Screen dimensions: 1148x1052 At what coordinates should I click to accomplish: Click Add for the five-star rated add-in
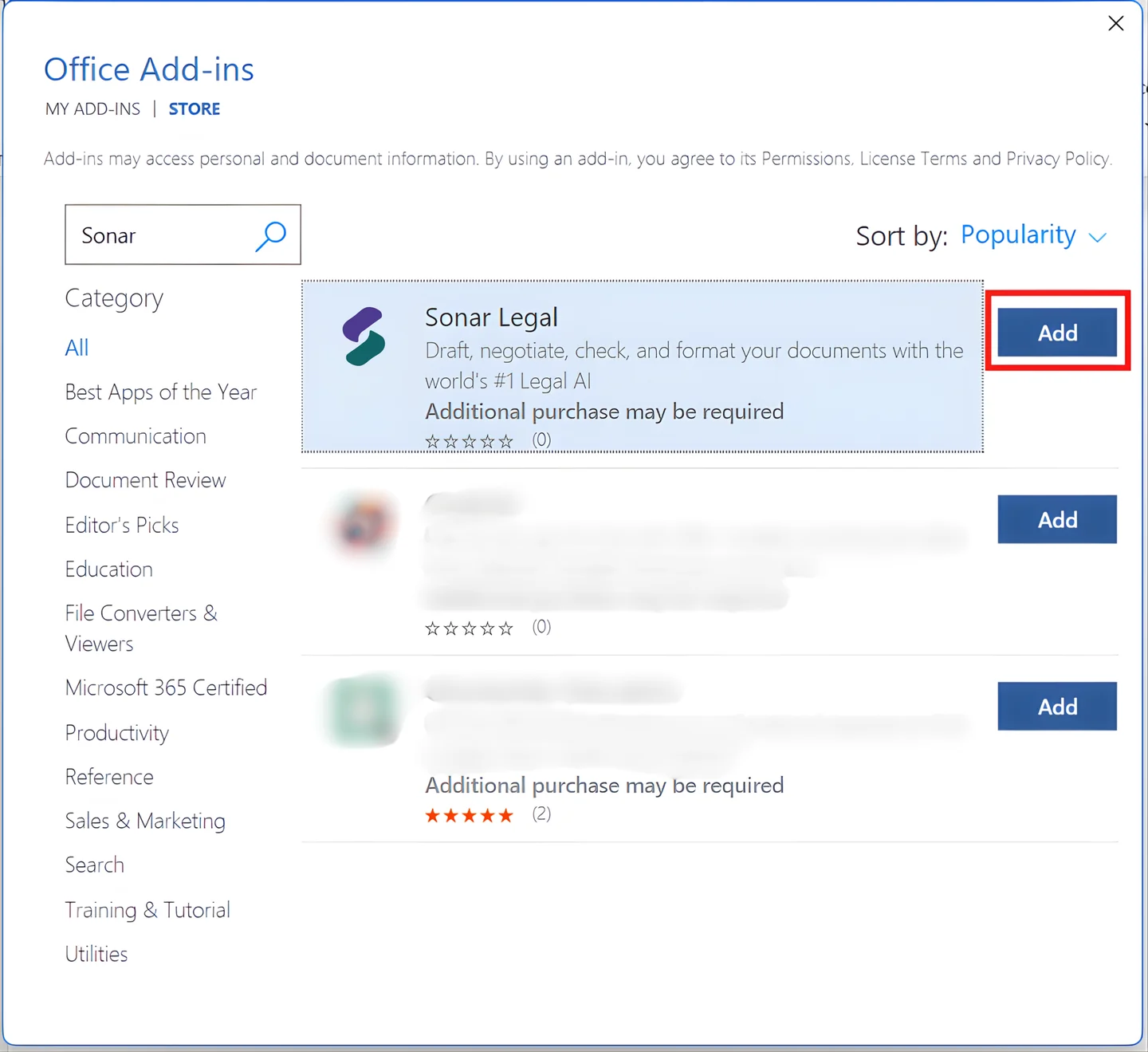1057,706
